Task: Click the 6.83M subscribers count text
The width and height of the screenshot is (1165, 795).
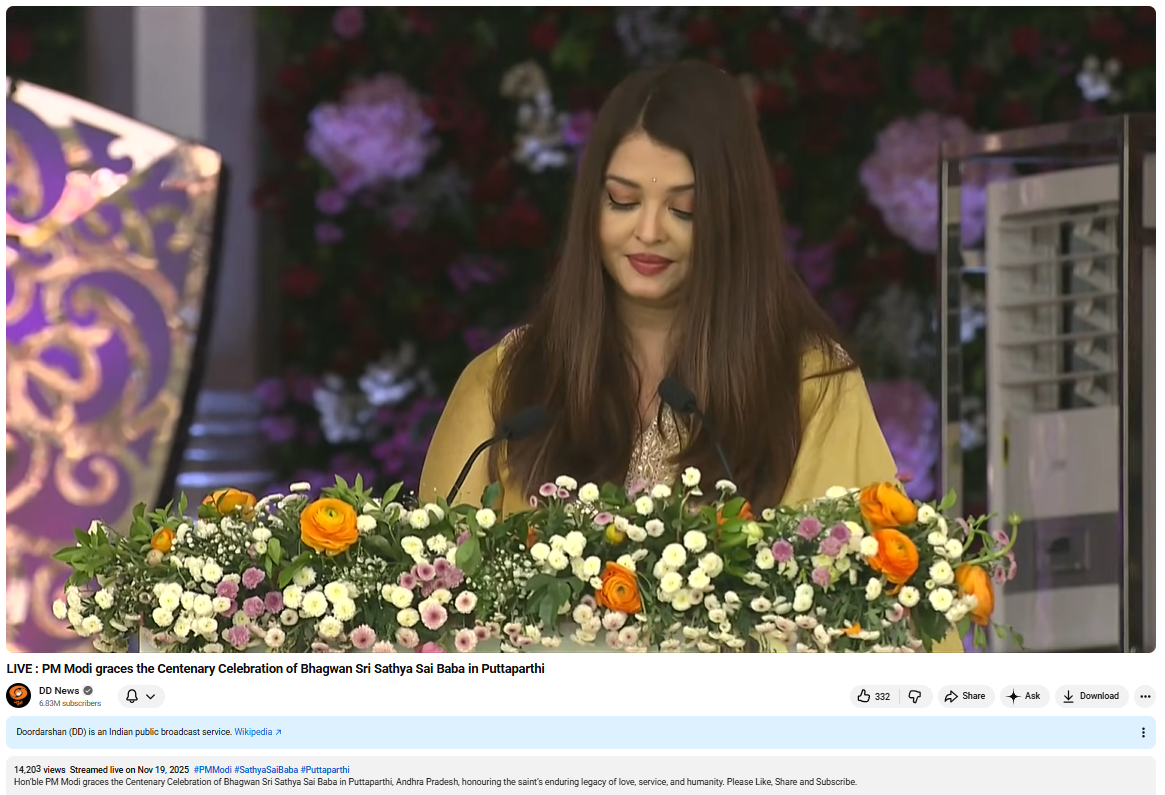Action: tap(70, 703)
